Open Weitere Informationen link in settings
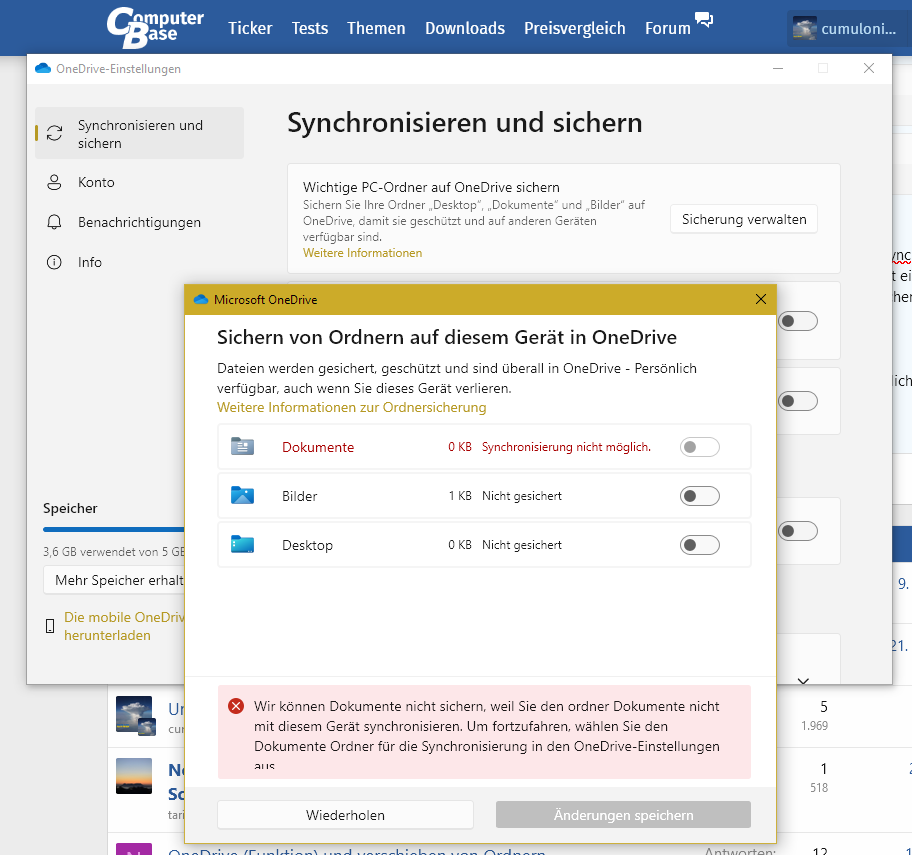This screenshot has width=912, height=855. pyautogui.click(x=362, y=253)
